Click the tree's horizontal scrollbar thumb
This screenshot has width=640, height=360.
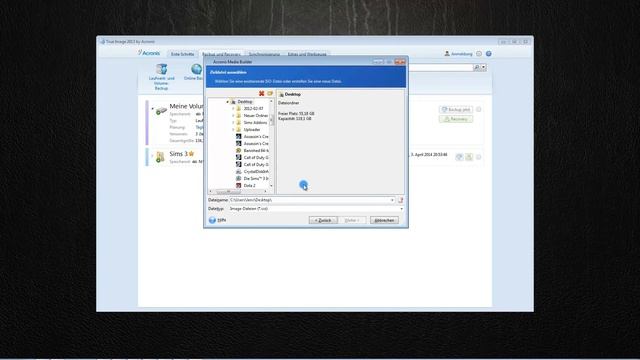(x=229, y=191)
